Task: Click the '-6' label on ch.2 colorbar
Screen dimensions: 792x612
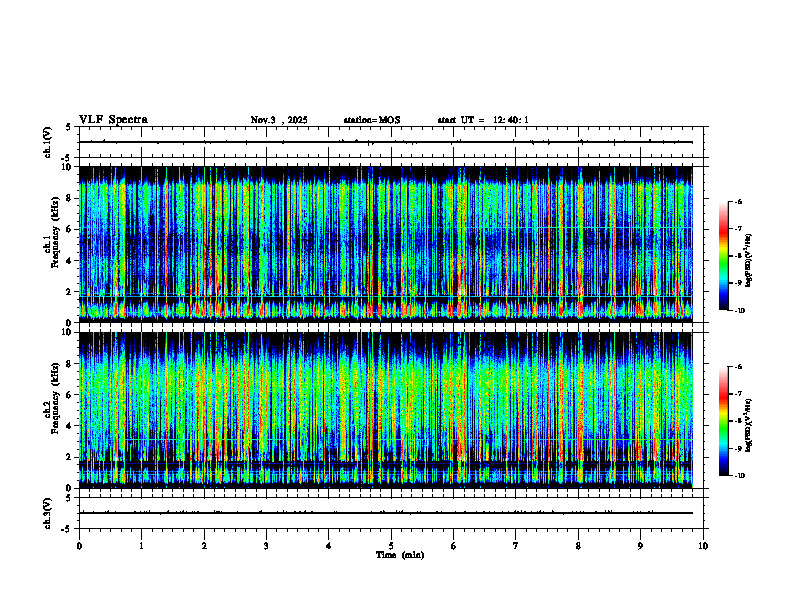Action: 738,367
